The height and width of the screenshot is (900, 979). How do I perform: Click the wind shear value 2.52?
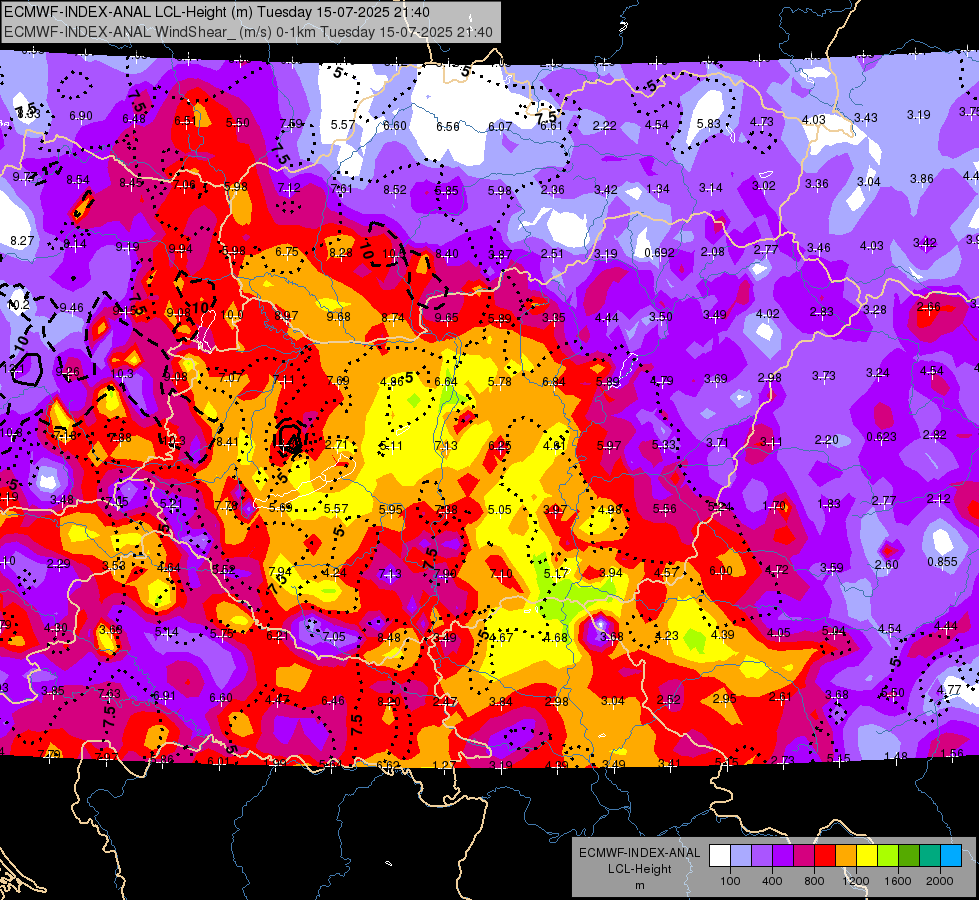point(669,700)
